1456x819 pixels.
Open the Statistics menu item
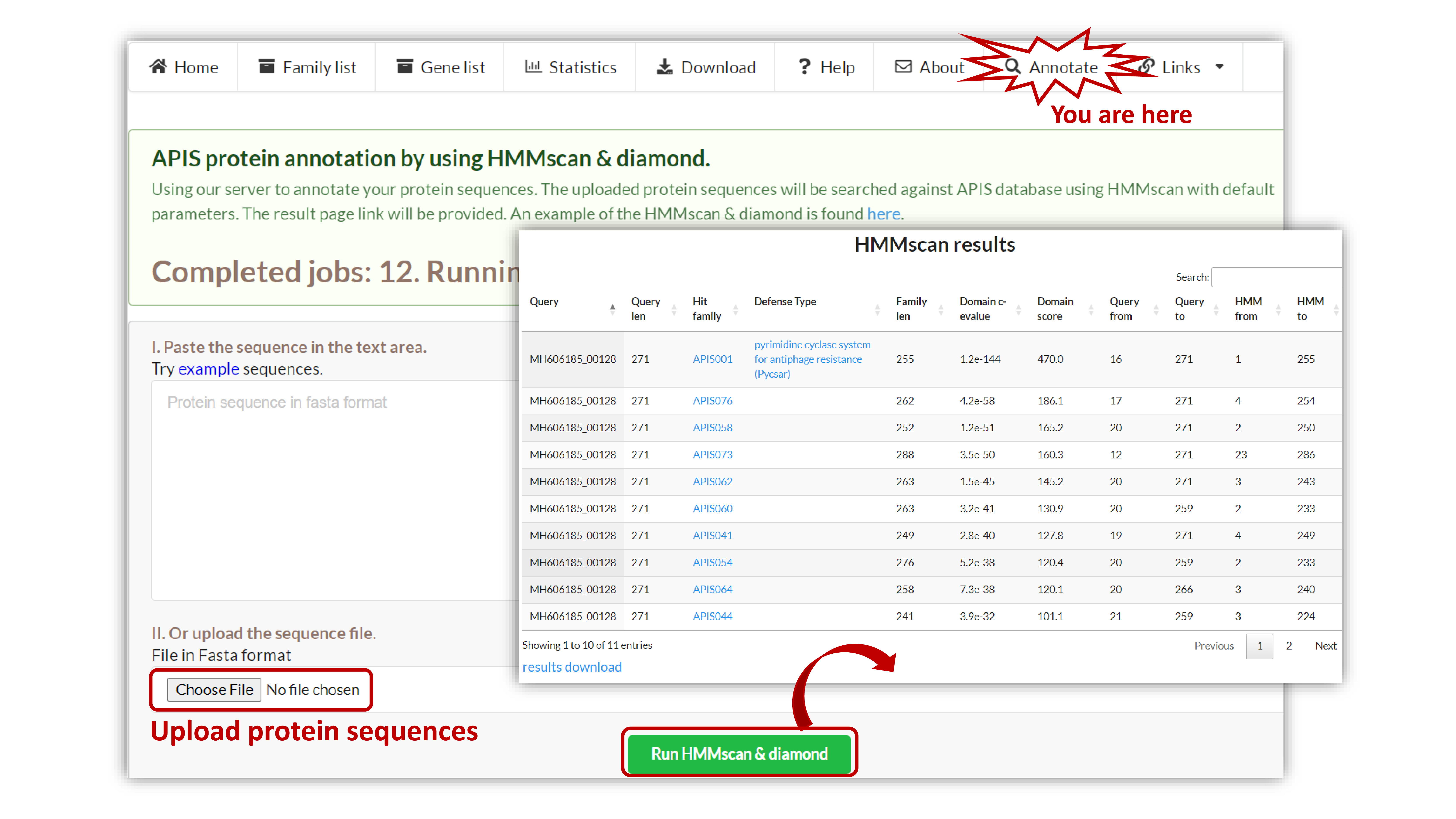coord(582,67)
